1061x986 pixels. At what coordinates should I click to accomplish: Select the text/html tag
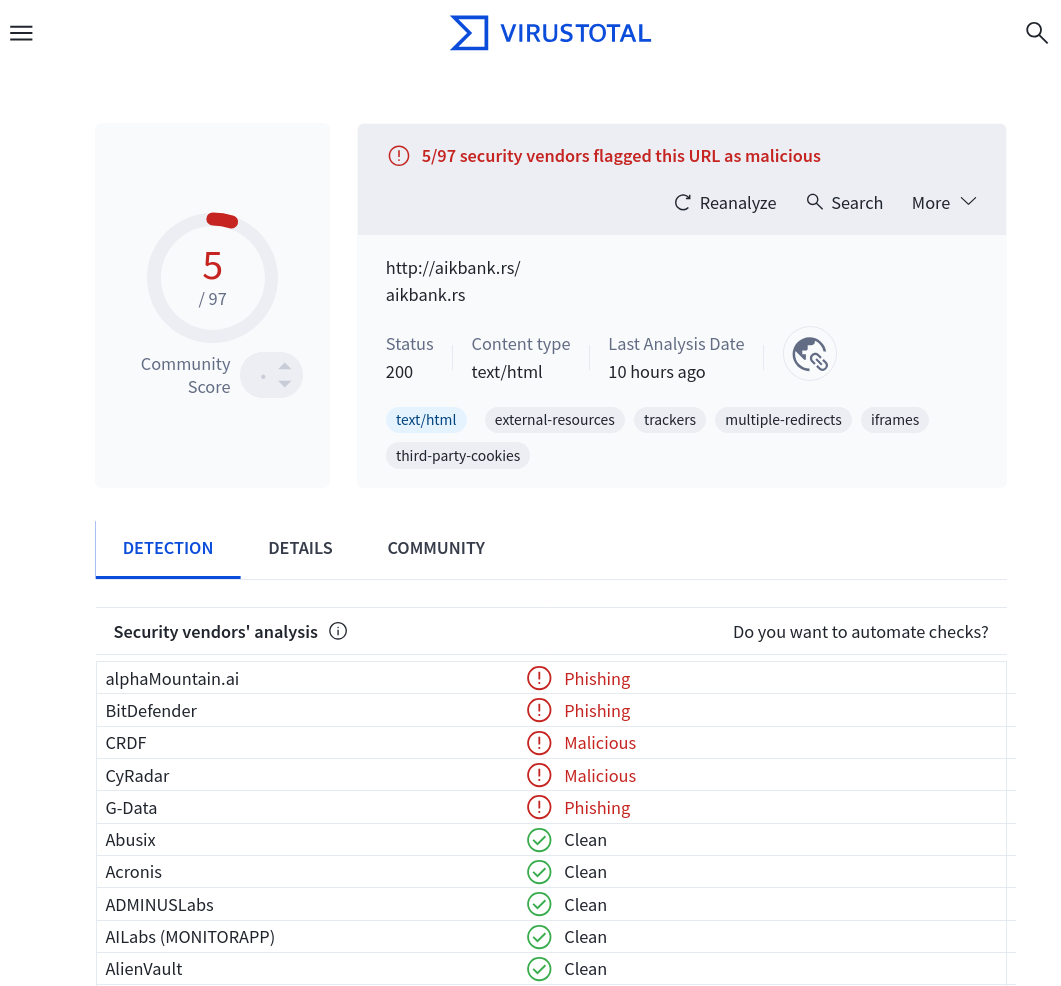(x=426, y=420)
